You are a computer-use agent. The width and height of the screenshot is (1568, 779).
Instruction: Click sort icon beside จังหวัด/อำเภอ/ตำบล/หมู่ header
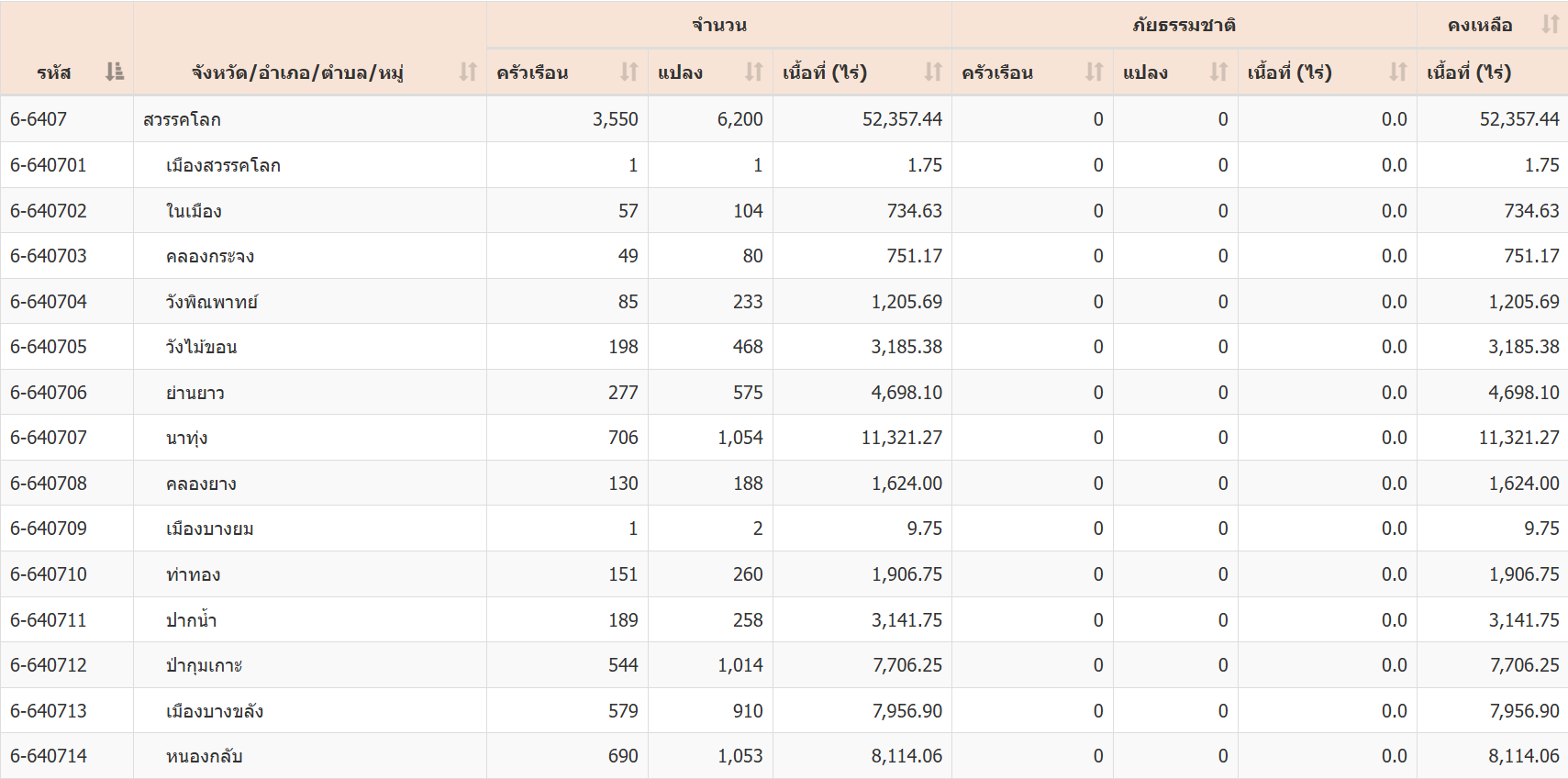pyautogui.click(x=468, y=72)
